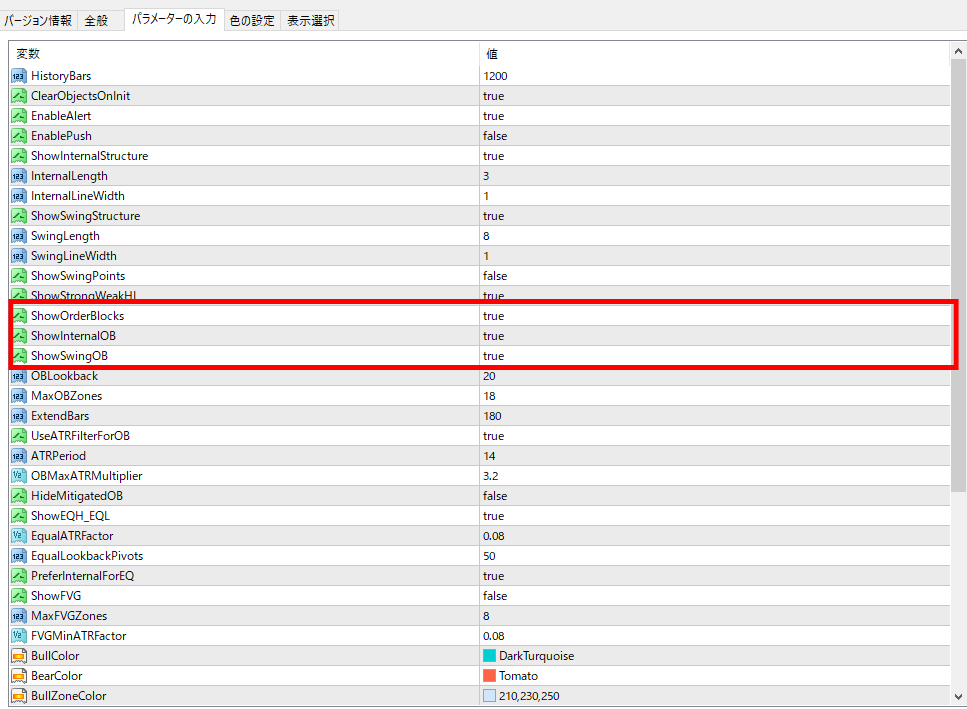Toggle the ShowFVG value
The image size is (967, 709).
(x=494, y=596)
